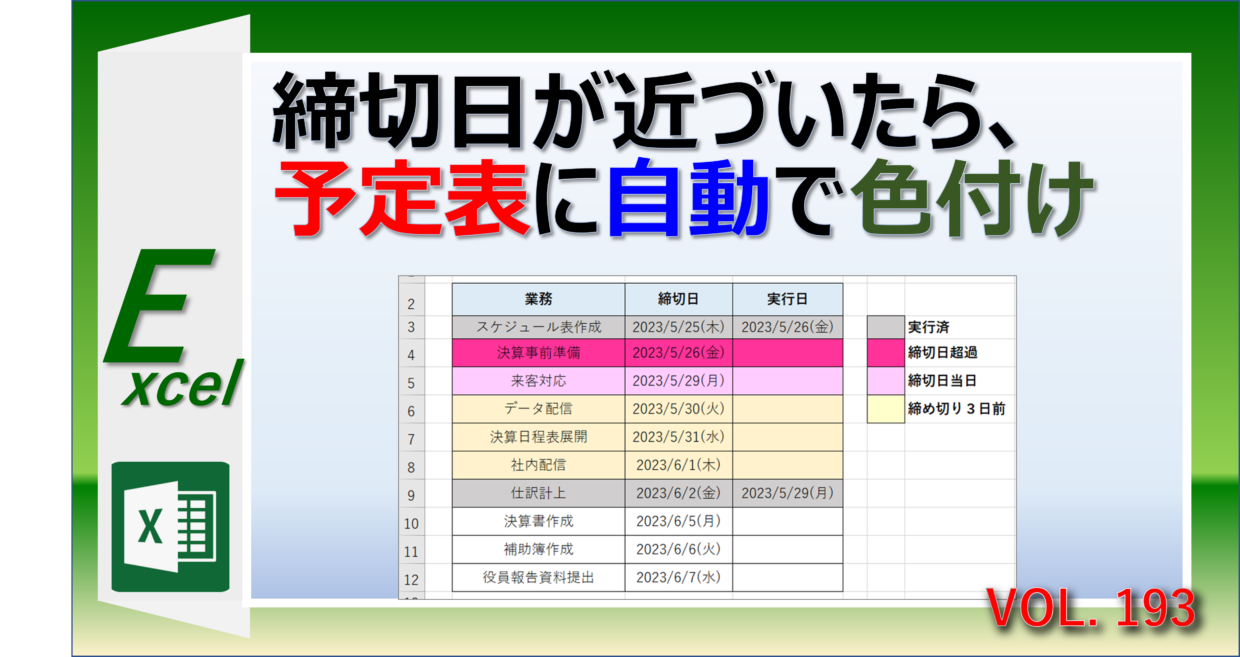Click the empty execution date cell for 役員報告資料提出
The width and height of the screenshot is (1240, 657).
coord(788,577)
